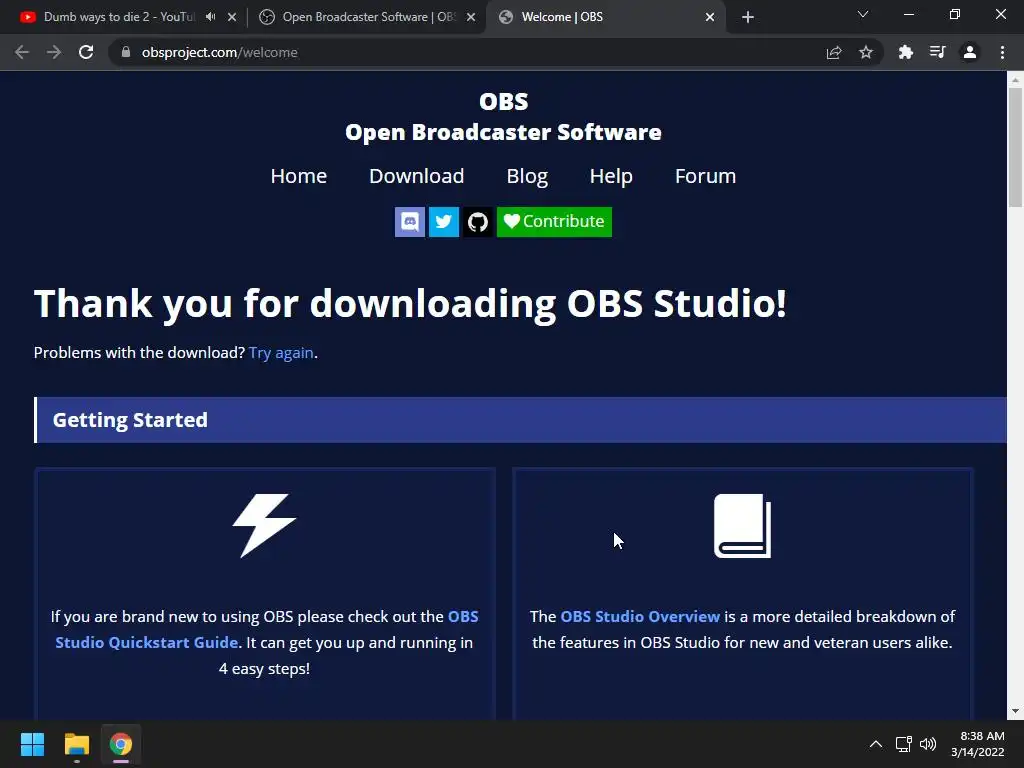1024x768 pixels.
Task: Open the Windows Start menu
Action: click(x=32, y=744)
